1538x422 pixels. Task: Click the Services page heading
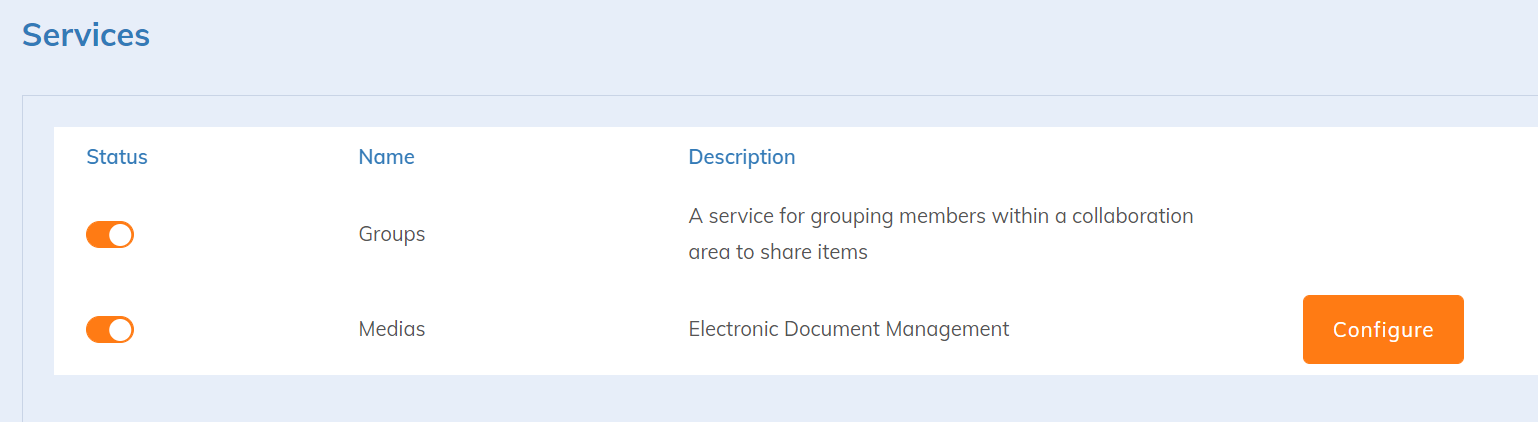[86, 35]
